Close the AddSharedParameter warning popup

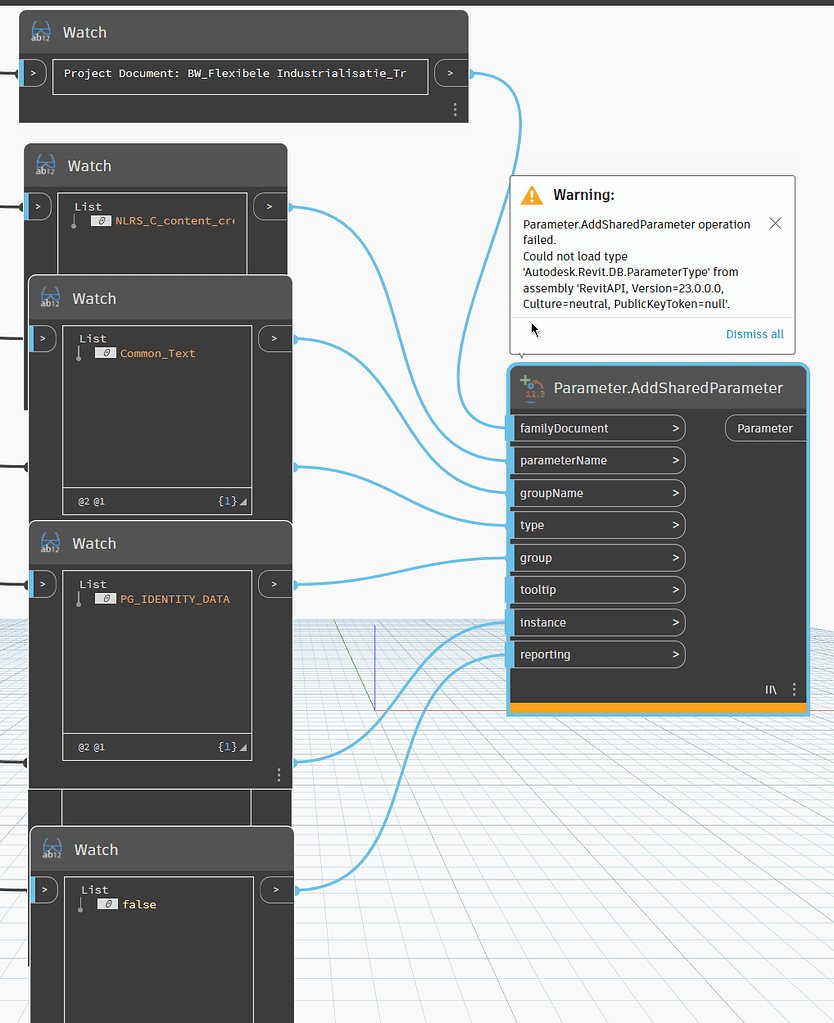[x=775, y=223]
